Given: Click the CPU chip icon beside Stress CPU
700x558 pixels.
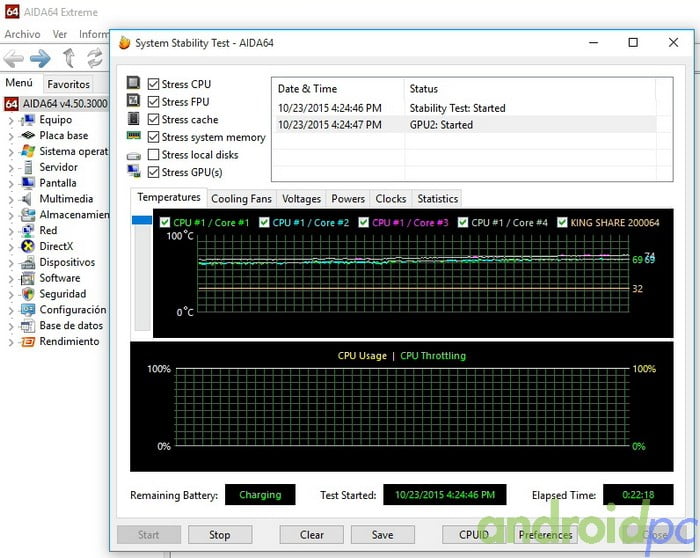Looking at the screenshot, I should [133, 83].
